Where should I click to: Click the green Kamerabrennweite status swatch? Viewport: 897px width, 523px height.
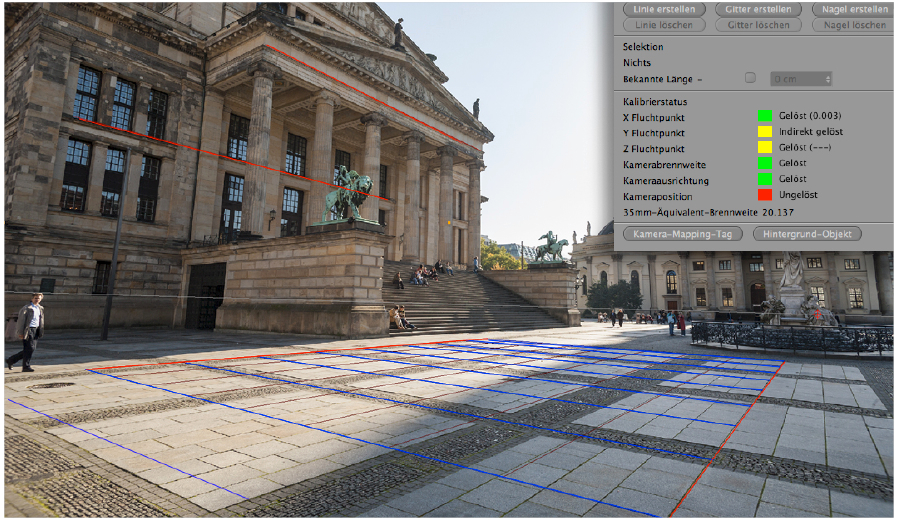(765, 163)
